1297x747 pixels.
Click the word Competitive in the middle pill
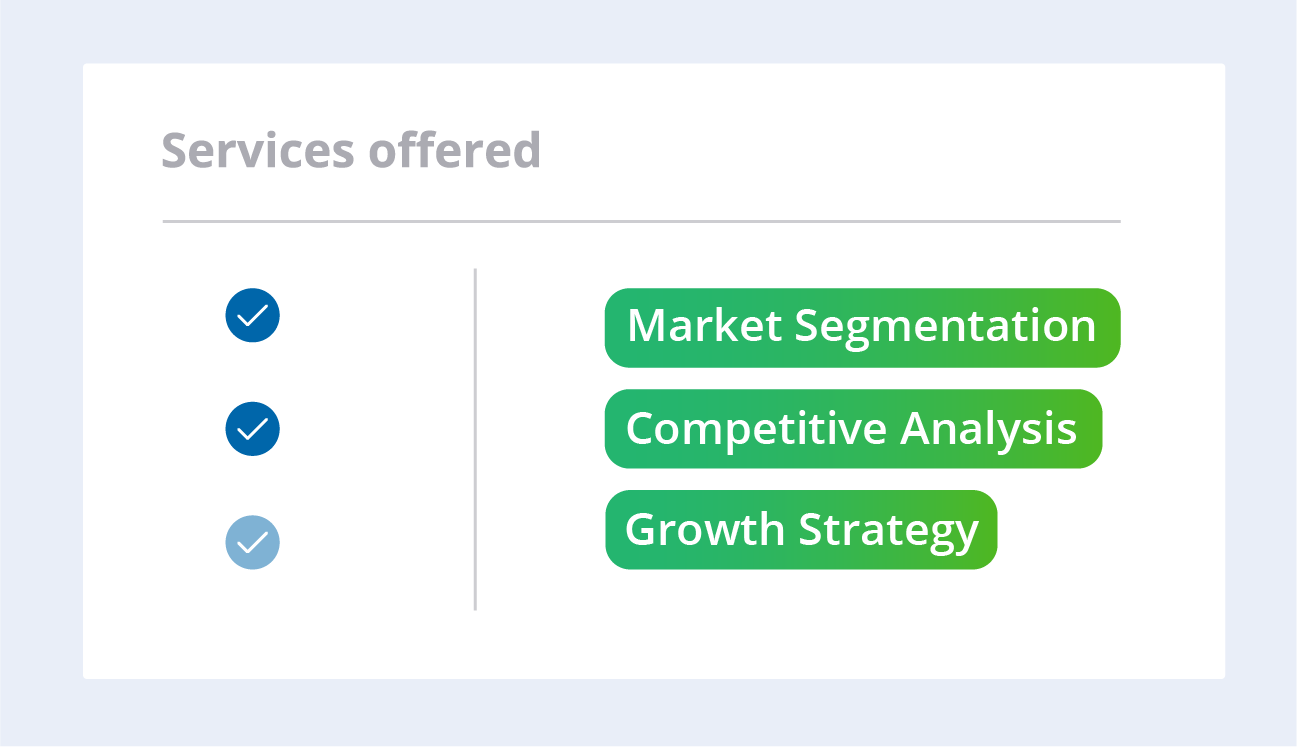pyautogui.click(x=757, y=428)
